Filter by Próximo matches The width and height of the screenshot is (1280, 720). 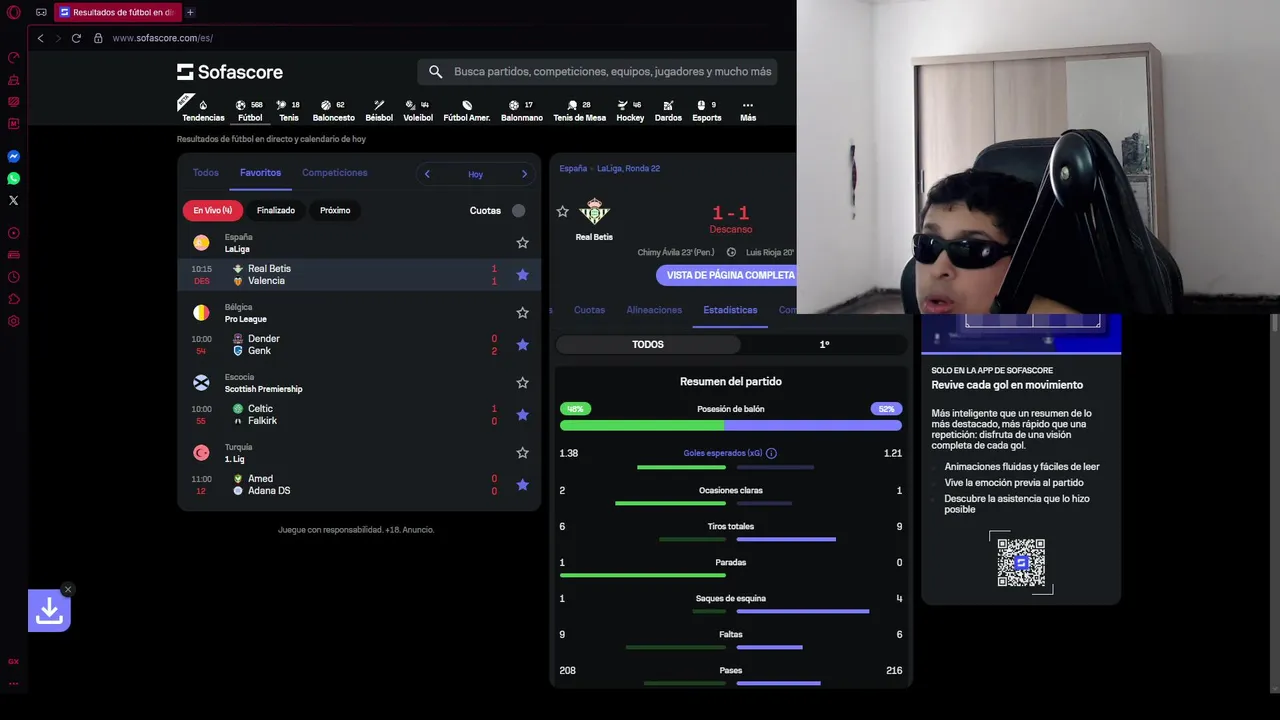click(x=335, y=211)
